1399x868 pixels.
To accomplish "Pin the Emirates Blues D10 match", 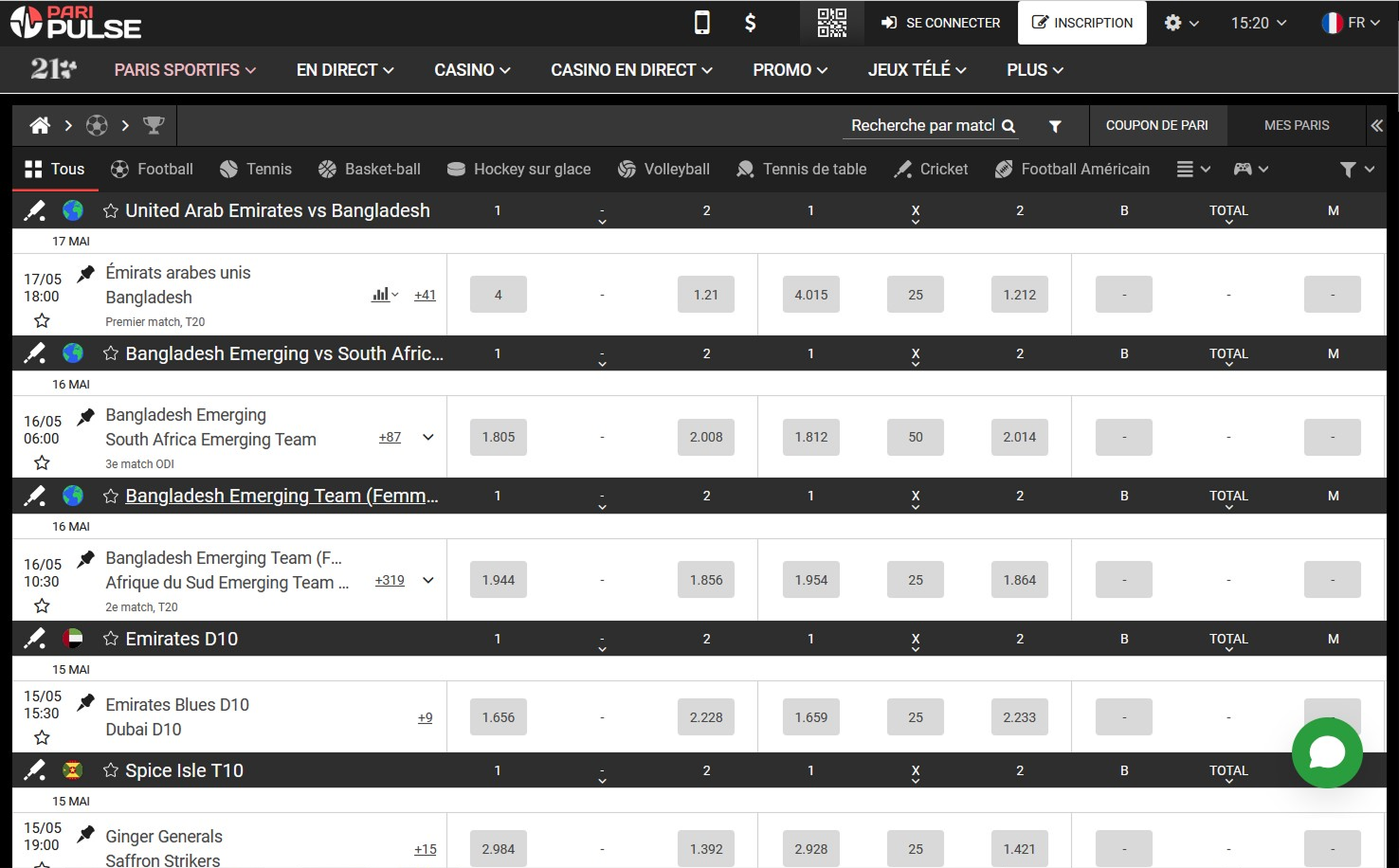I will click(x=86, y=702).
